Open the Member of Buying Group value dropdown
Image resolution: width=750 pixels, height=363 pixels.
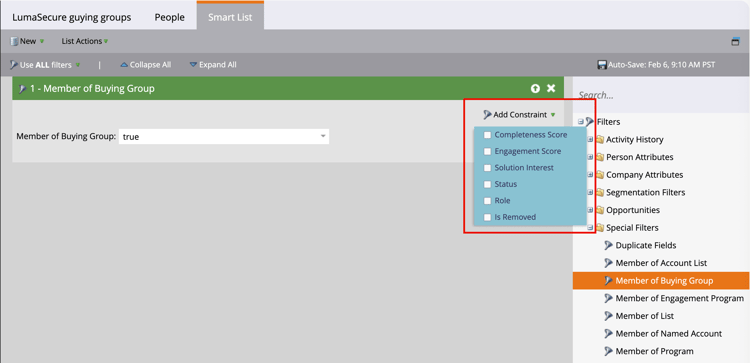tap(323, 137)
